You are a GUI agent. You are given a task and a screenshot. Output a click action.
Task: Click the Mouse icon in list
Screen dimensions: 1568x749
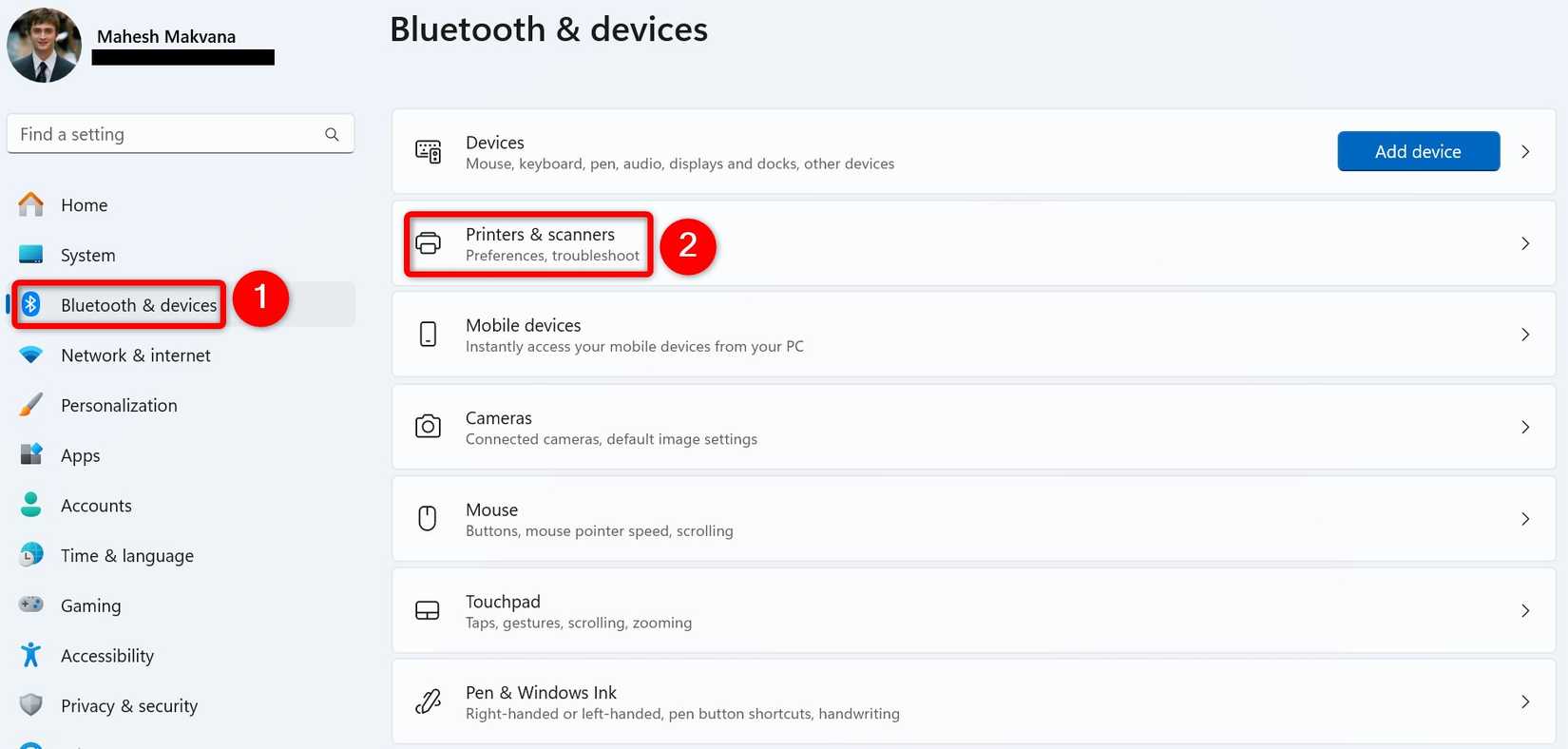coord(428,518)
